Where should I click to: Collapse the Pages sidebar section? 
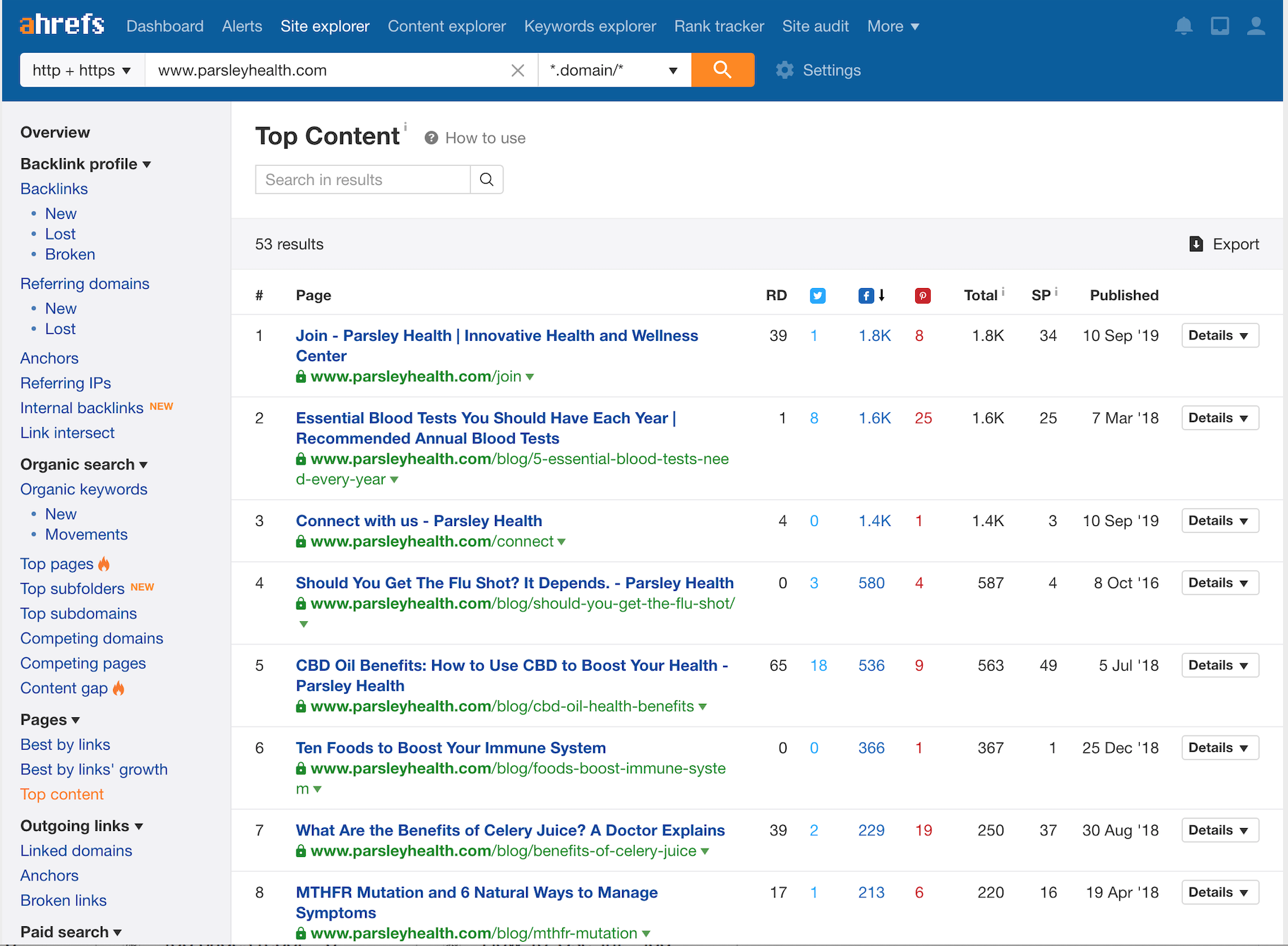(x=49, y=720)
